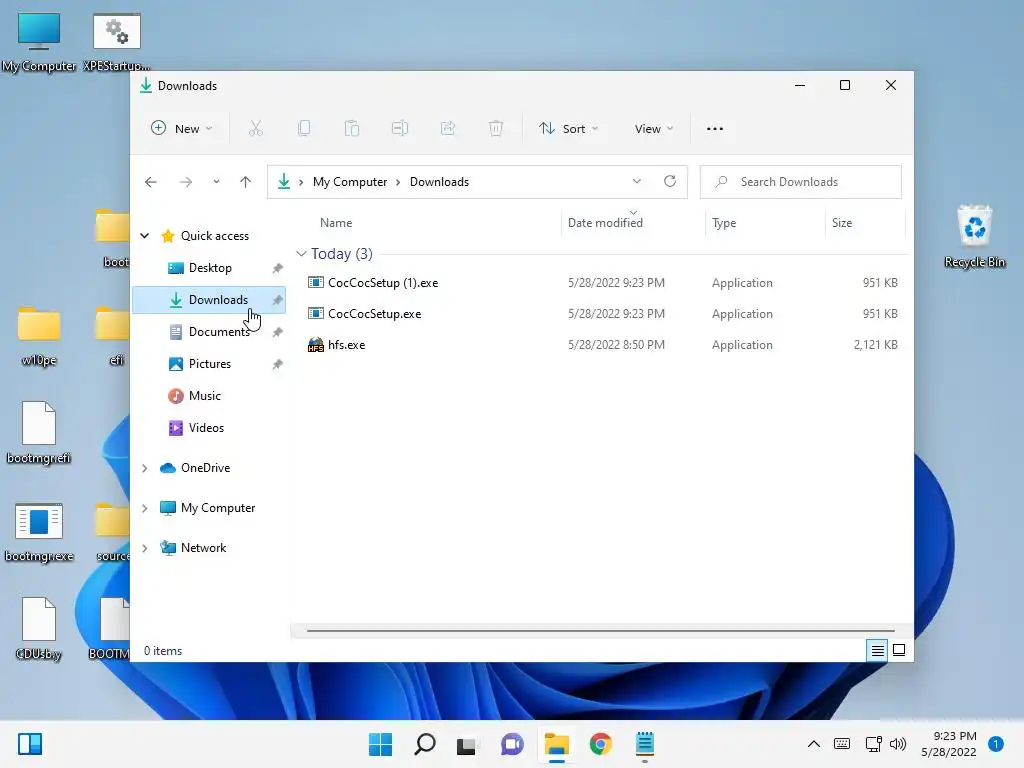Sort by Size column header
The height and width of the screenshot is (768, 1024).
click(x=865, y=223)
